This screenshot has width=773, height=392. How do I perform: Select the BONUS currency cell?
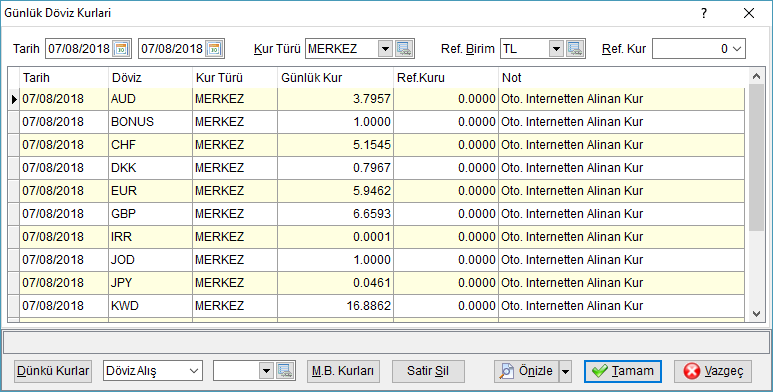click(x=150, y=122)
